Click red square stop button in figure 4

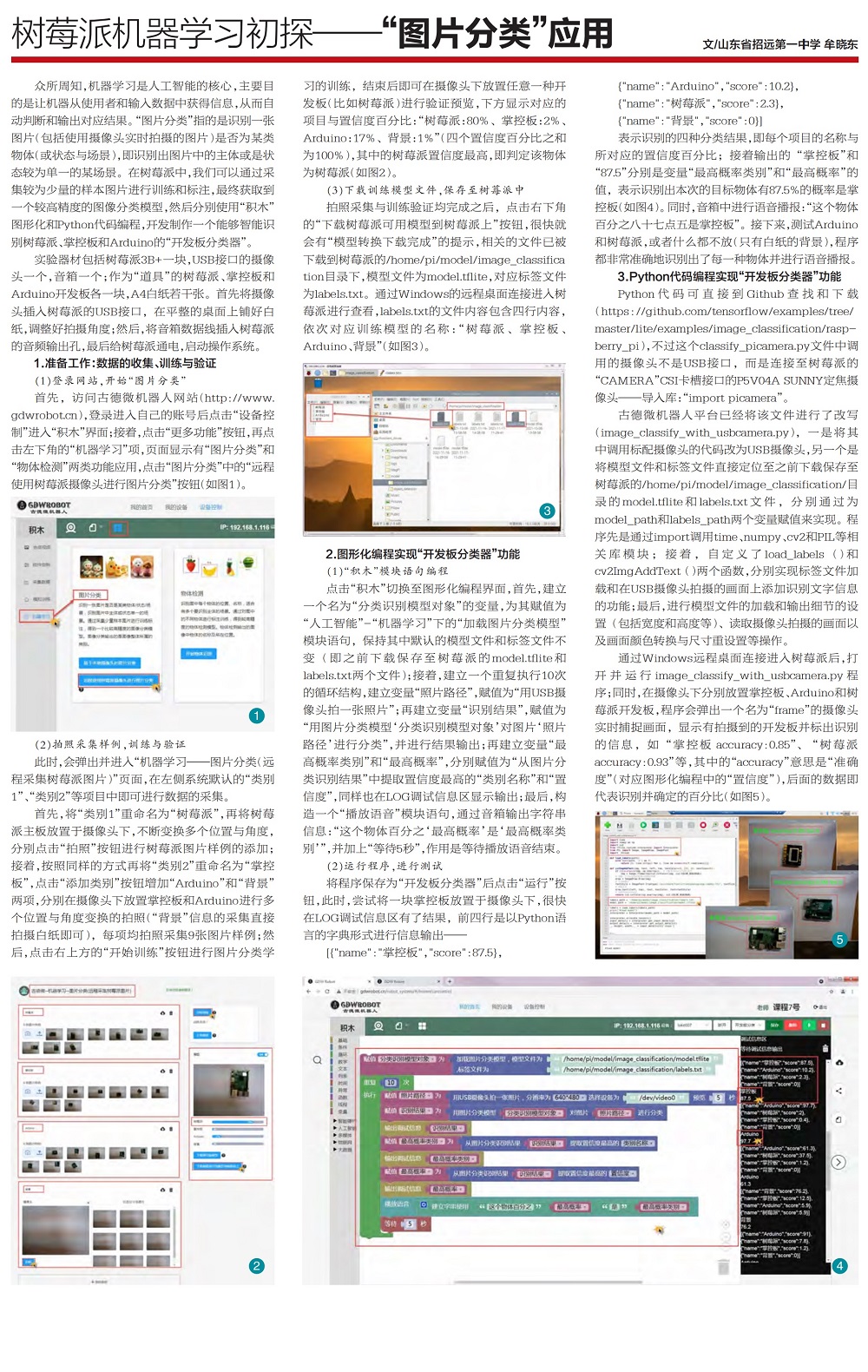(x=824, y=1025)
